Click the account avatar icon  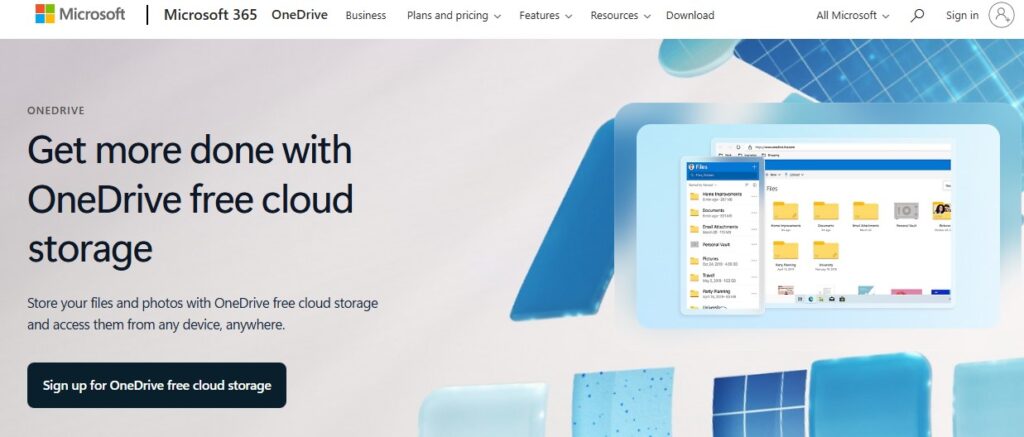click(1000, 15)
